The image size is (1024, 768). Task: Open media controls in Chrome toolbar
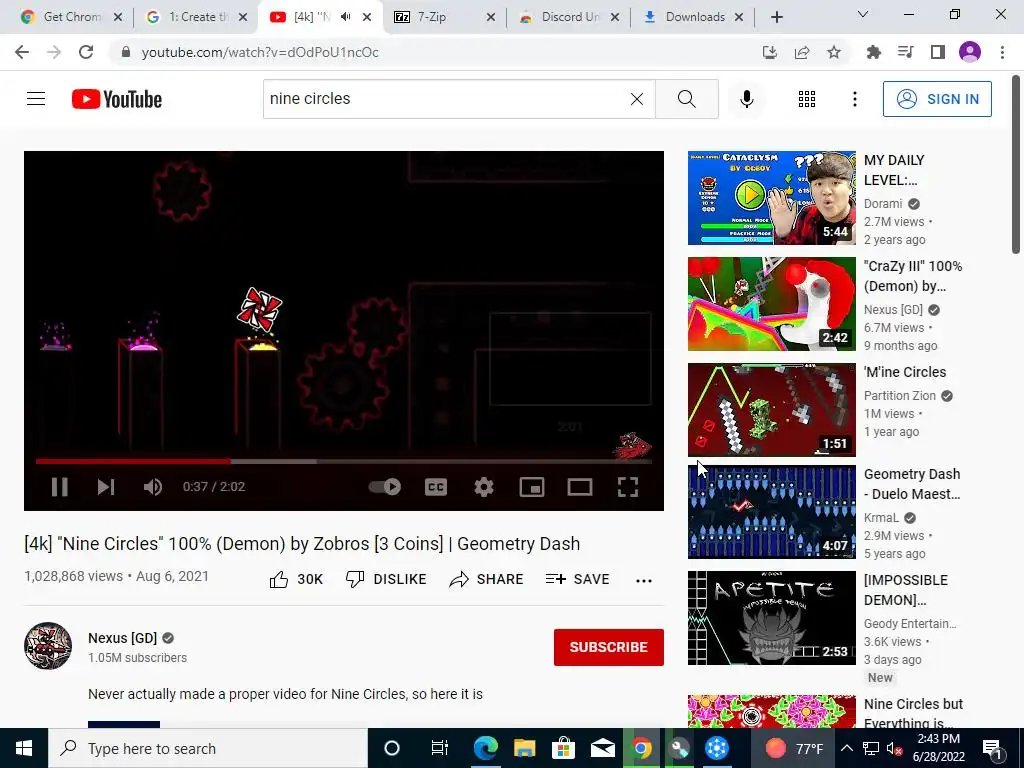pyautogui.click(x=906, y=52)
